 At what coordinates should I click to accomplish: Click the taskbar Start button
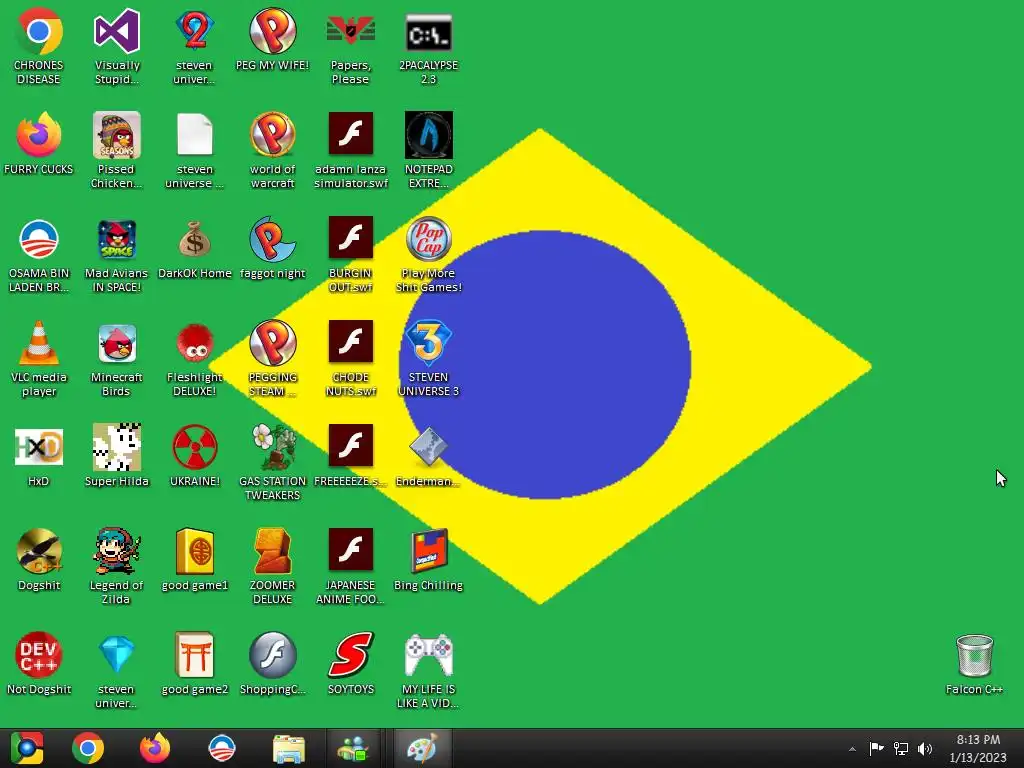(x=27, y=748)
